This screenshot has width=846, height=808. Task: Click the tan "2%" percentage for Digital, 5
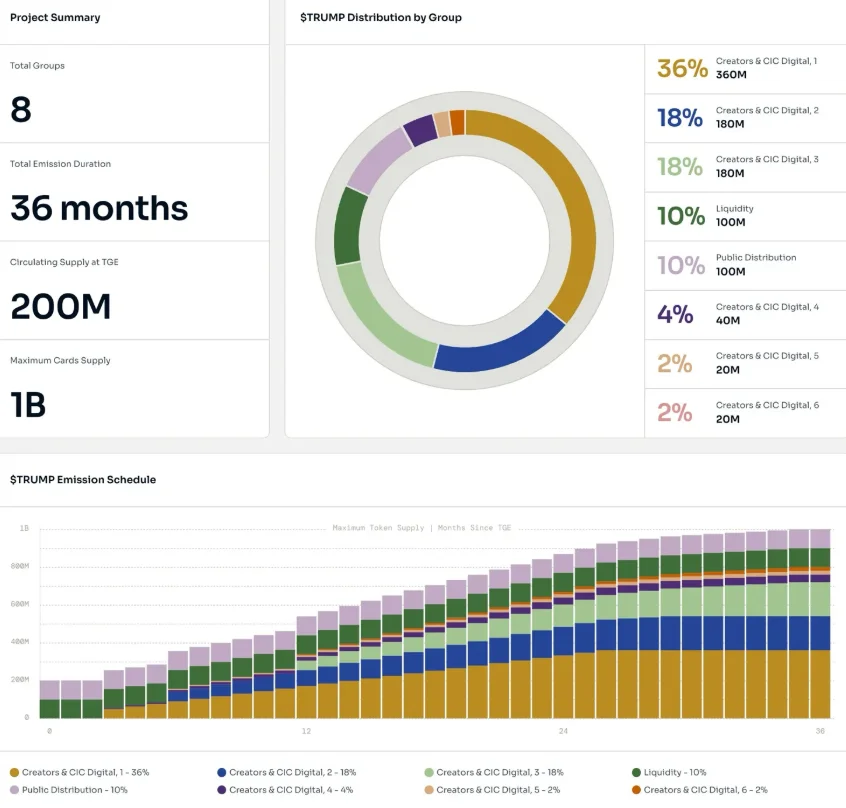pyautogui.click(x=674, y=364)
